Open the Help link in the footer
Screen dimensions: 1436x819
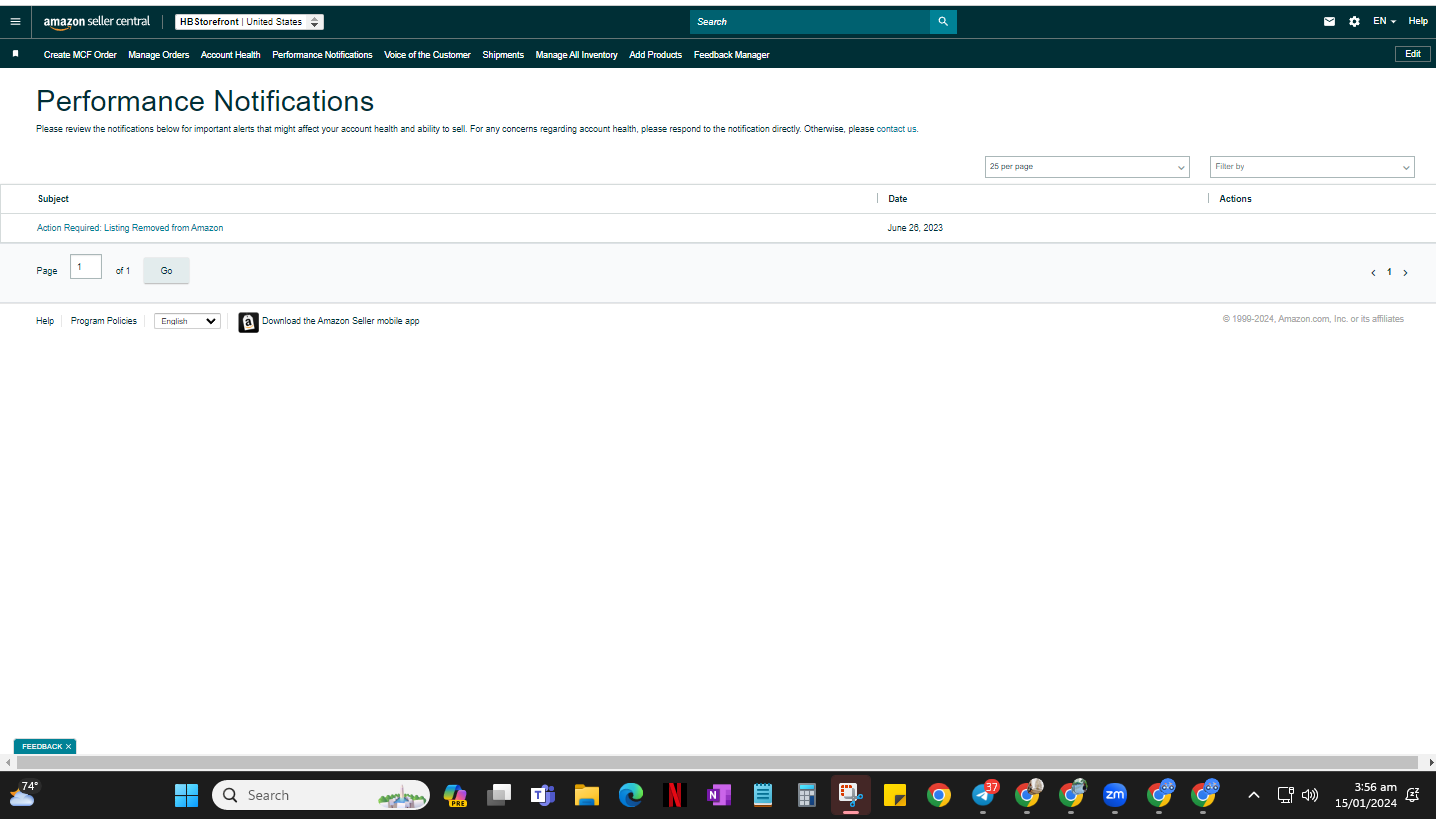click(x=45, y=321)
